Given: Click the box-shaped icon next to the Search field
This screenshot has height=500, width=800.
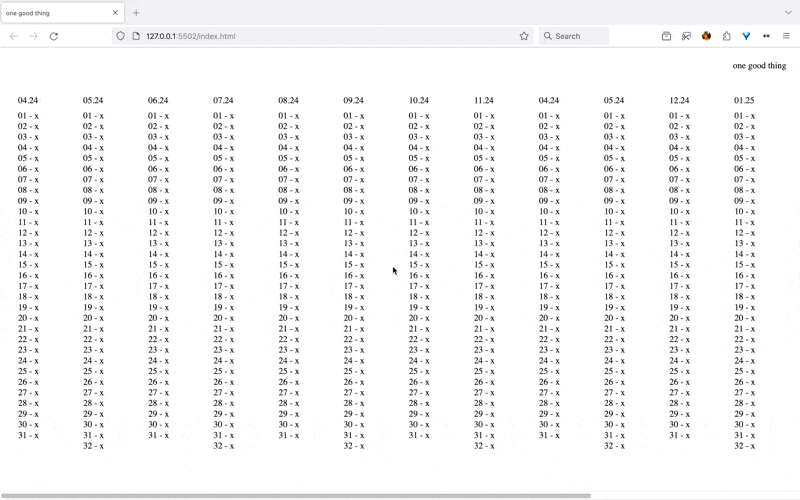Looking at the screenshot, I should 666,36.
